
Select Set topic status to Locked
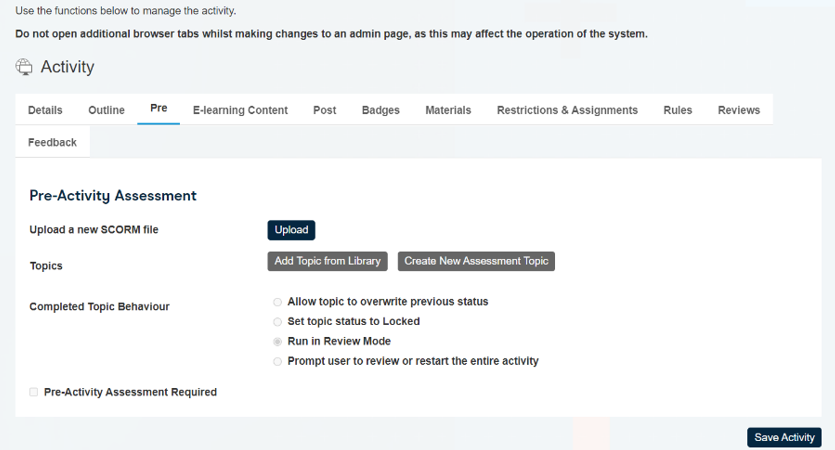pos(277,322)
